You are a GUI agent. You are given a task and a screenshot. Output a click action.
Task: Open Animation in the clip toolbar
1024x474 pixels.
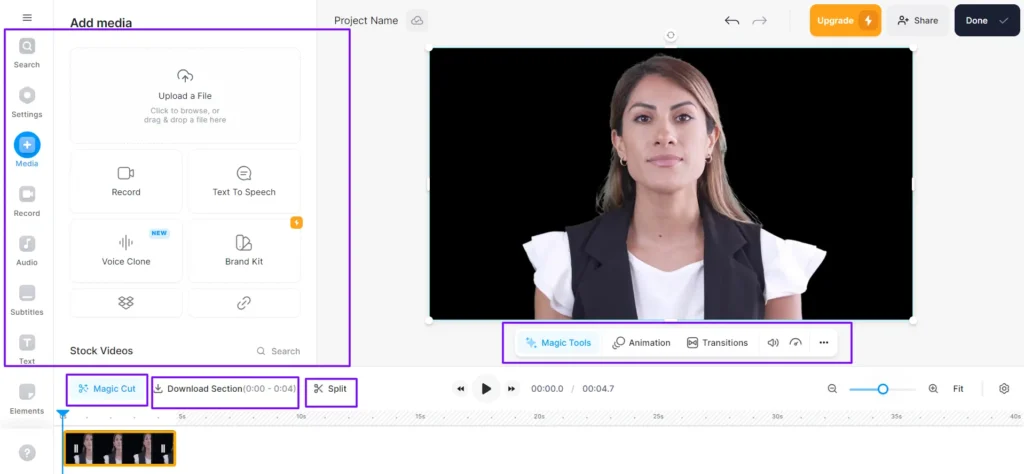(641, 343)
